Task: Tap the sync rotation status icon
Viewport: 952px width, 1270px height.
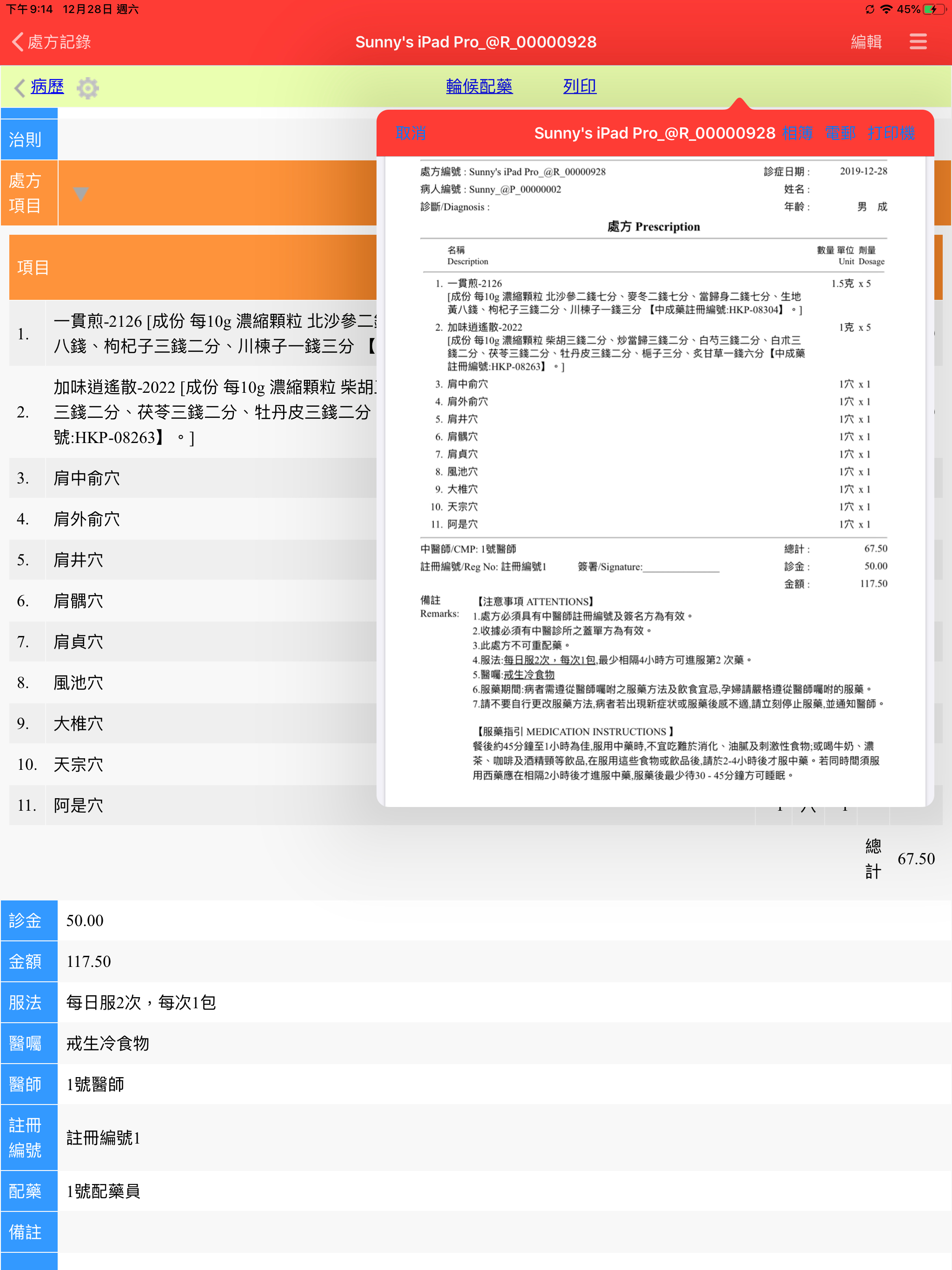Action: [869, 9]
